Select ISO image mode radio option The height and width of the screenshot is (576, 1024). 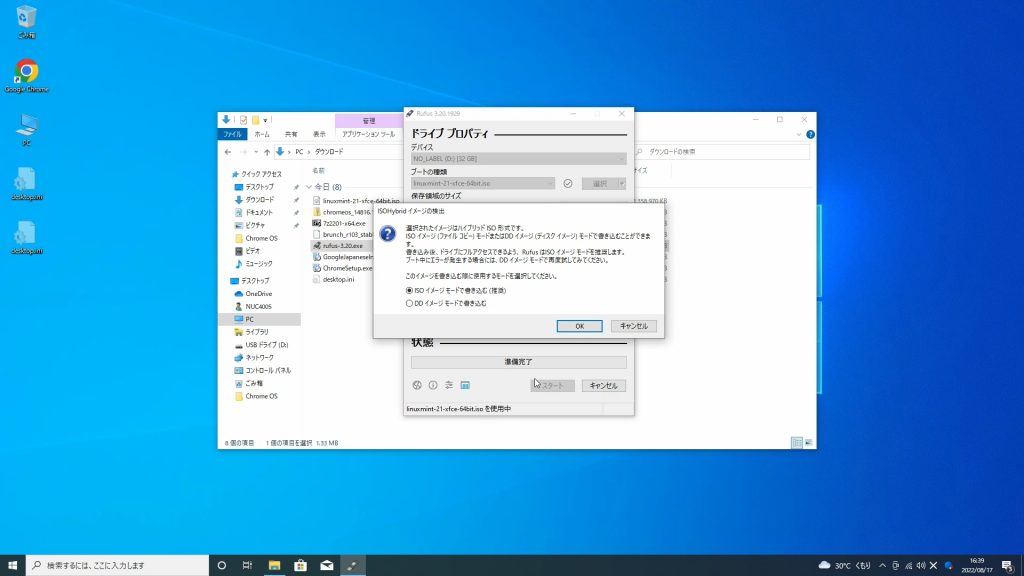coord(409,290)
